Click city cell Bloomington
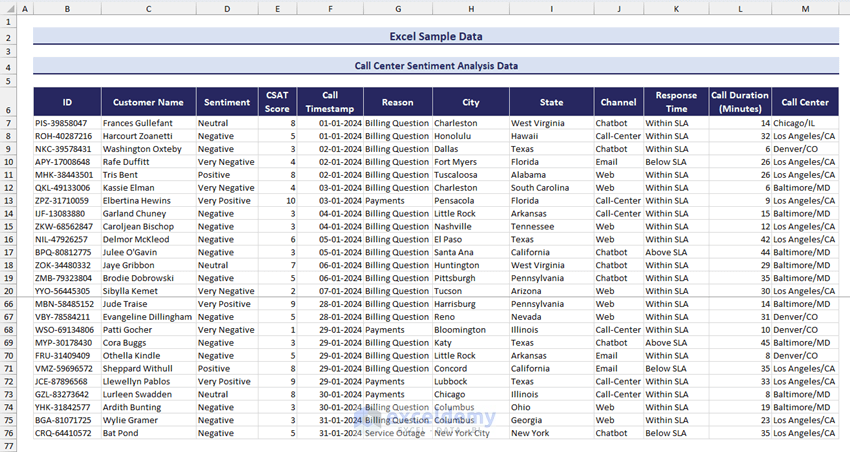This screenshot has width=850, height=452. 471,330
